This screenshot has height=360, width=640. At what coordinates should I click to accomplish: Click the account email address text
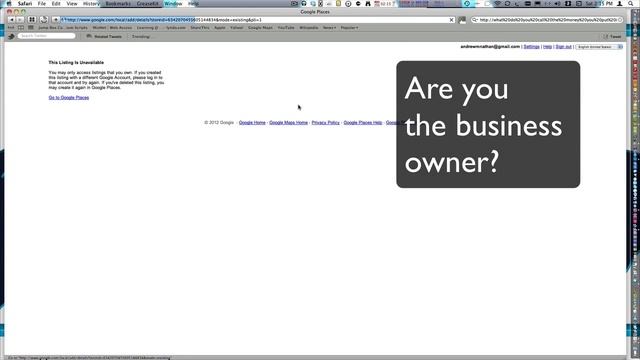pos(490,47)
